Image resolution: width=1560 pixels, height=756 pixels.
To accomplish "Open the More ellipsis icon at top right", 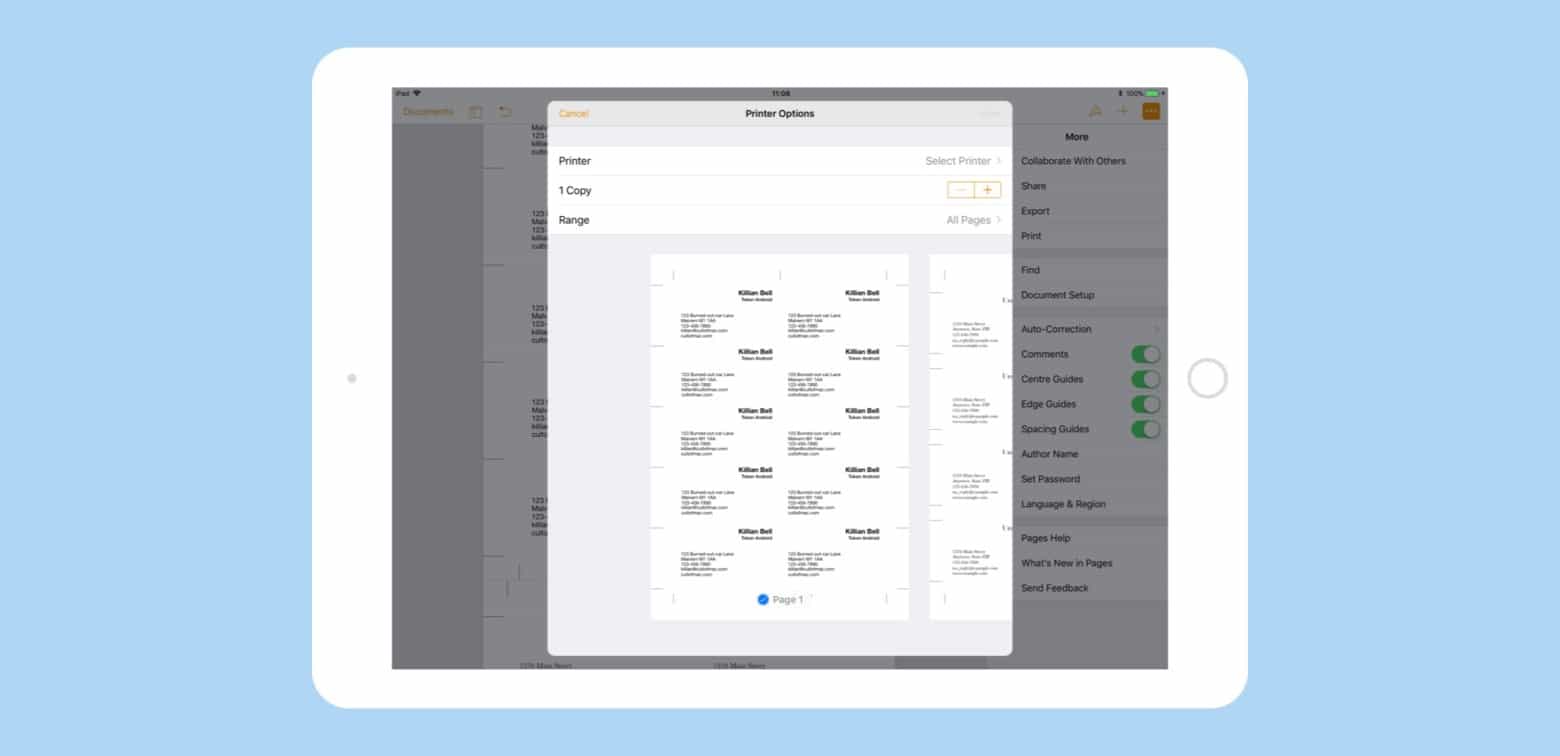I will click(x=1151, y=111).
